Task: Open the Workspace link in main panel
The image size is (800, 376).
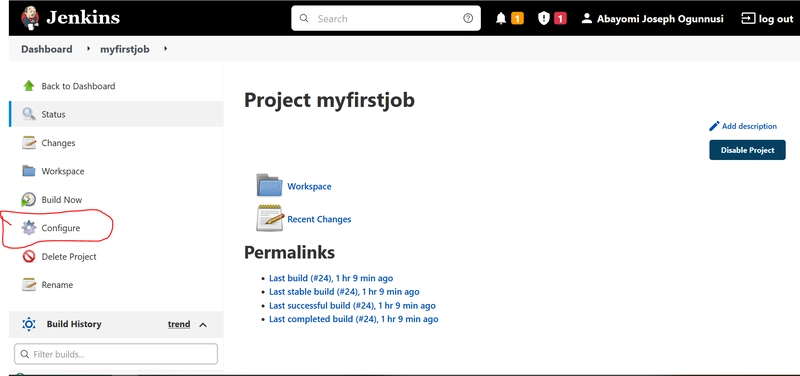Action: coord(309,186)
